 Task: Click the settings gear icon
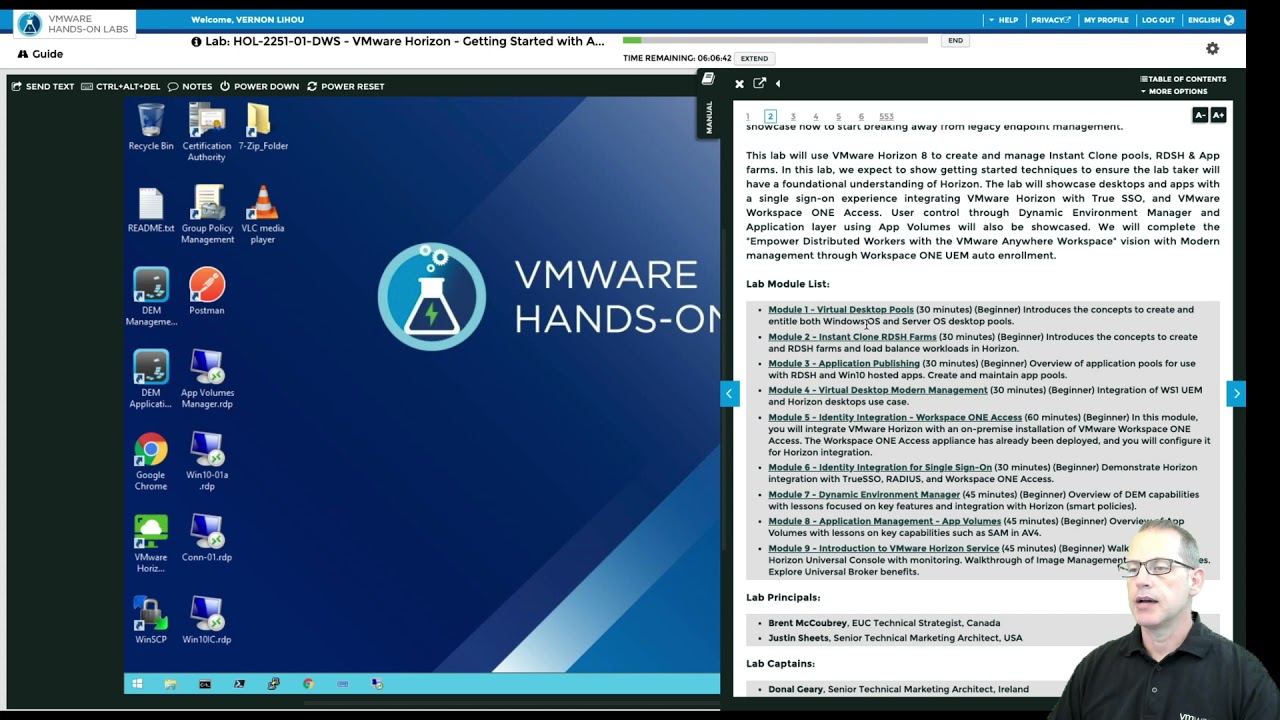[1212, 49]
